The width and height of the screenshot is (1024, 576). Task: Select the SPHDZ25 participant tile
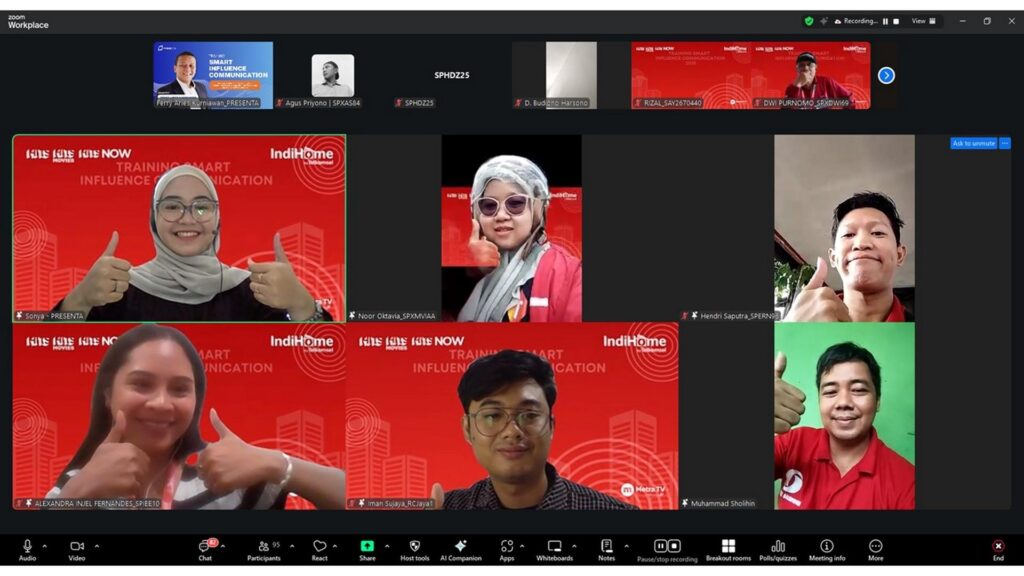click(452, 75)
